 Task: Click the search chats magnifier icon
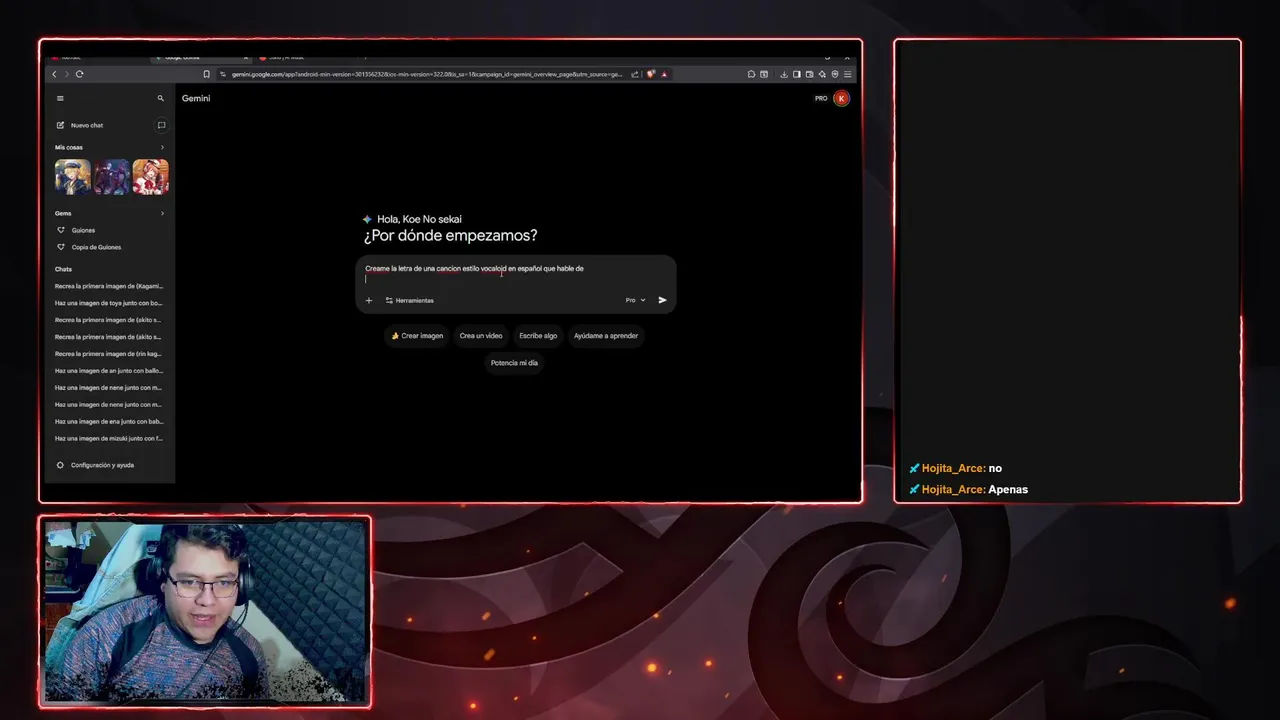160,98
